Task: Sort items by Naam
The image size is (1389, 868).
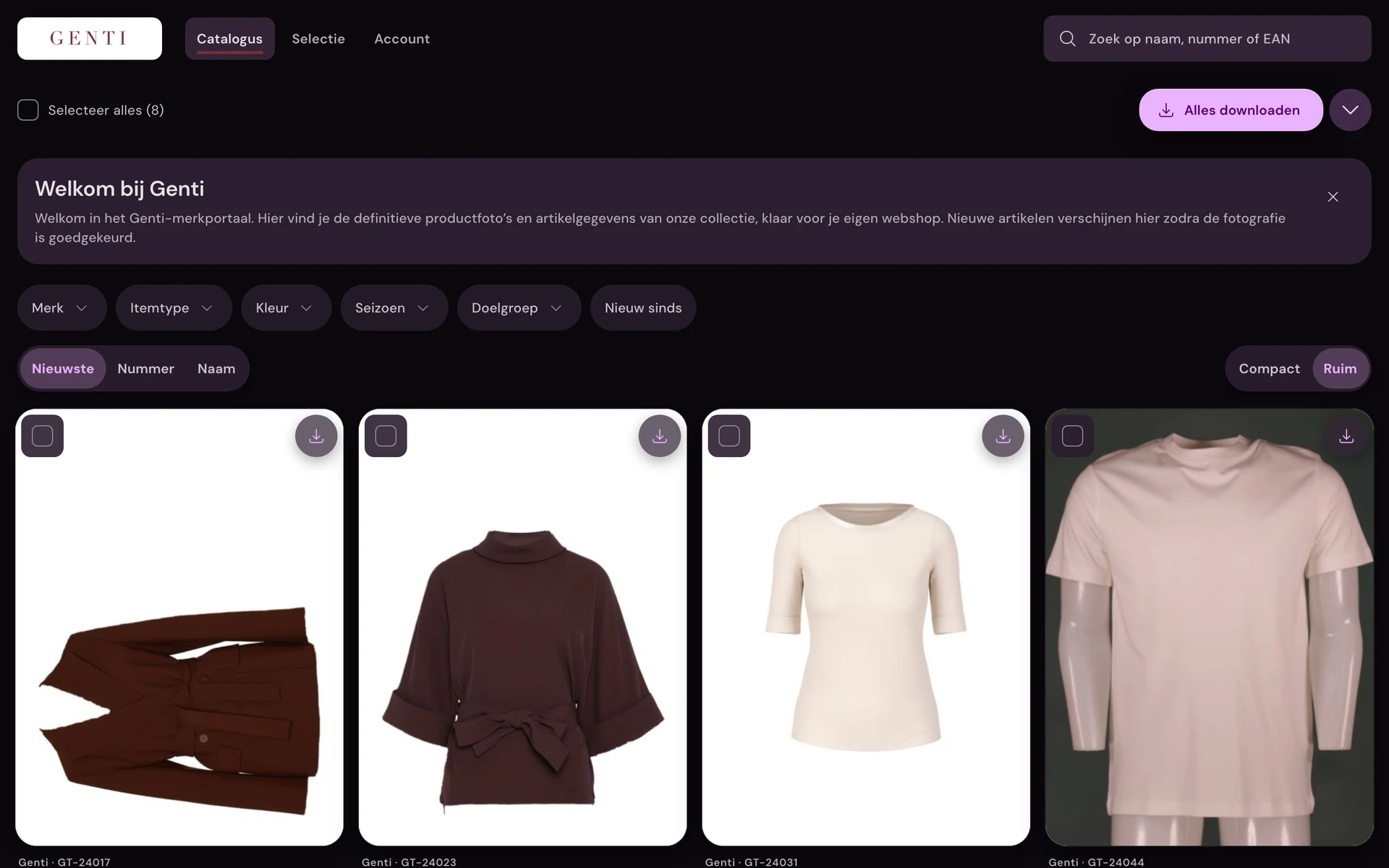Action: pyautogui.click(x=216, y=368)
